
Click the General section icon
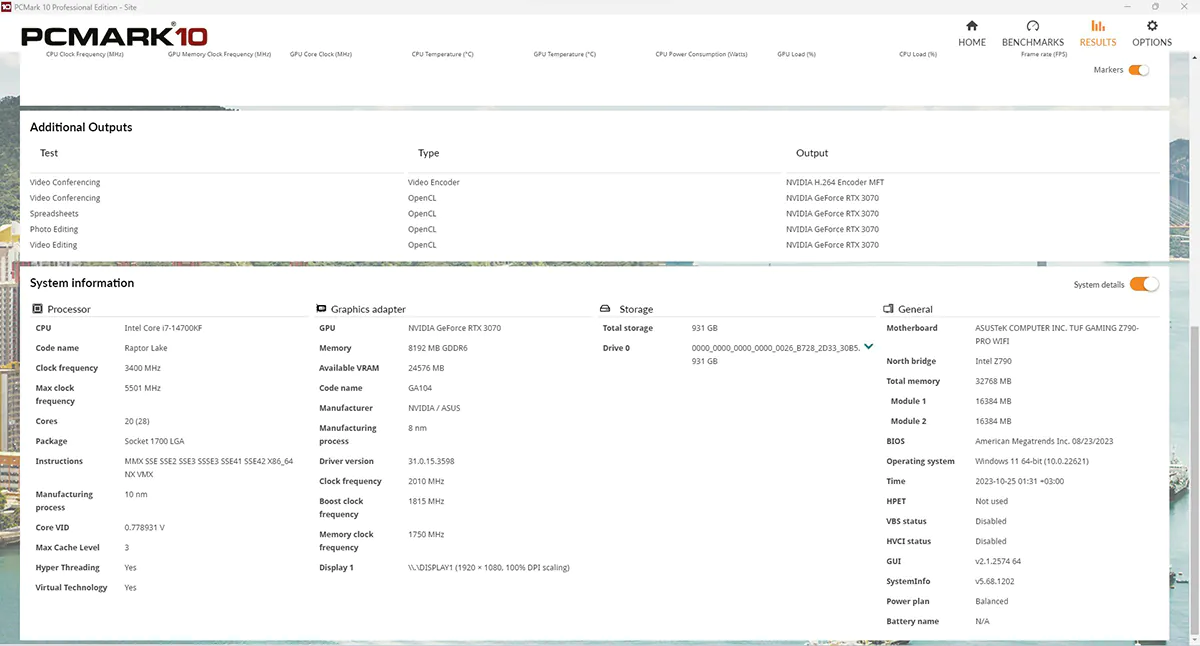point(888,309)
